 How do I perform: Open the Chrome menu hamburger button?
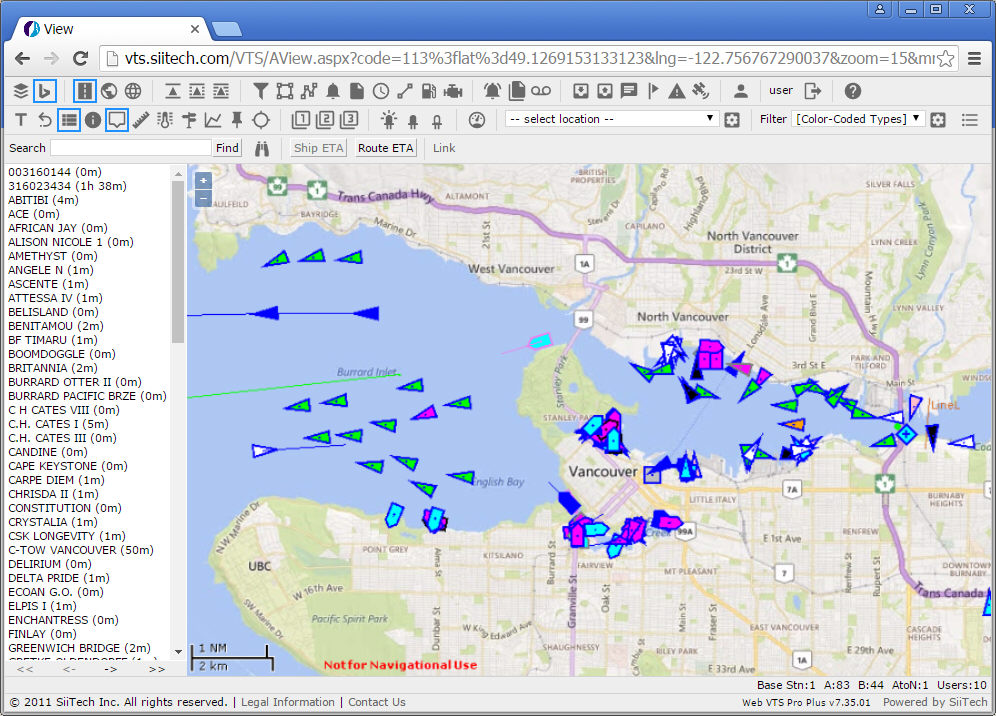coord(975,58)
